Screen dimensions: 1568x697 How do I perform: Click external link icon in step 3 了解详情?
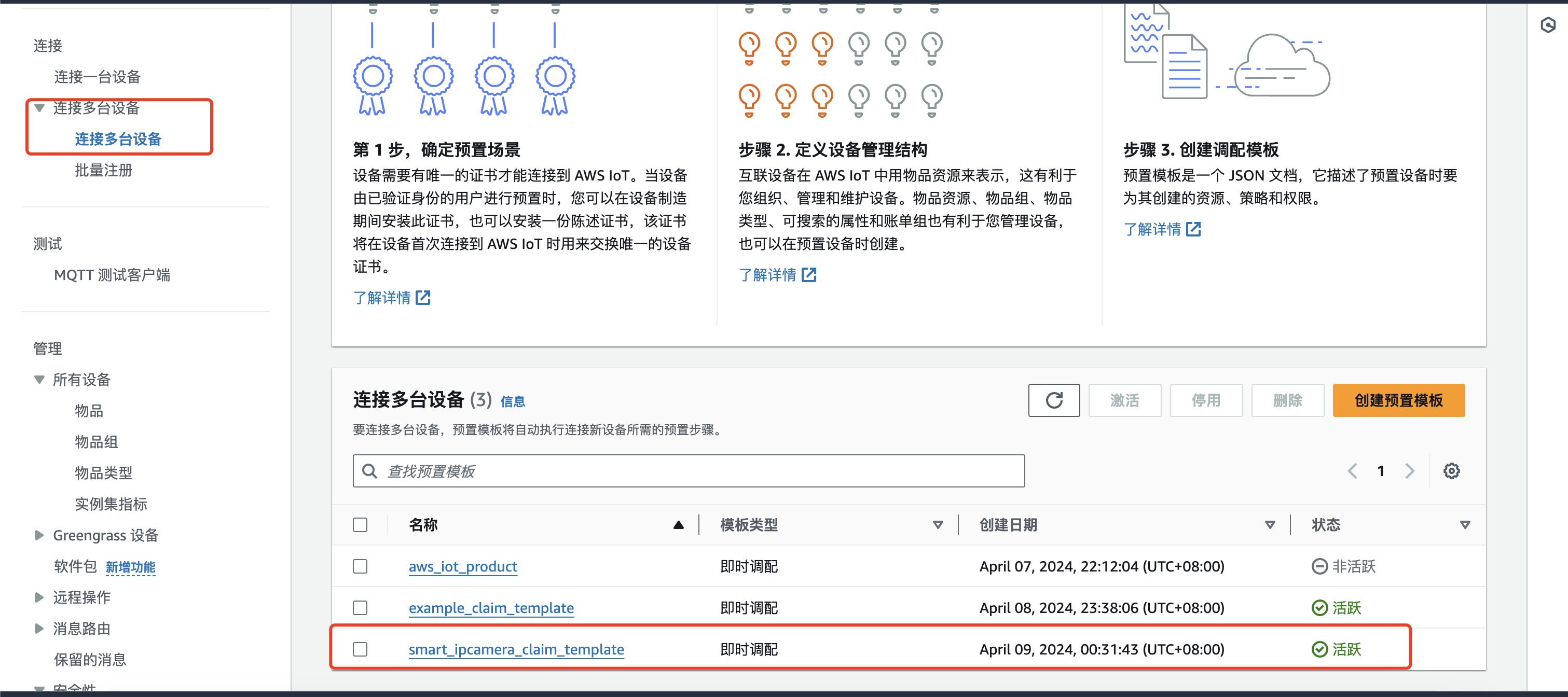point(1194,229)
